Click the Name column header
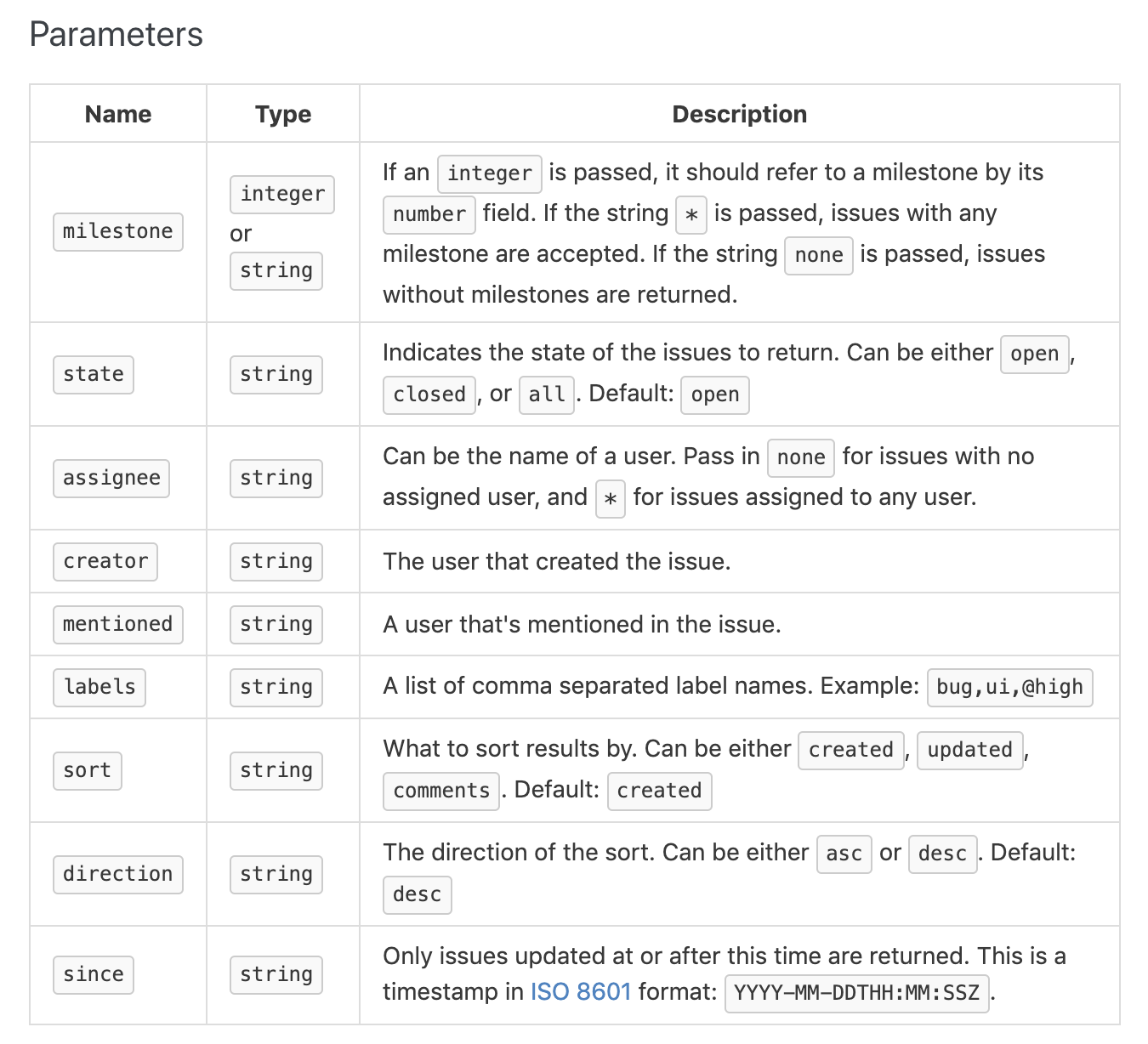The image size is (1148, 1044). click(118, 114)
